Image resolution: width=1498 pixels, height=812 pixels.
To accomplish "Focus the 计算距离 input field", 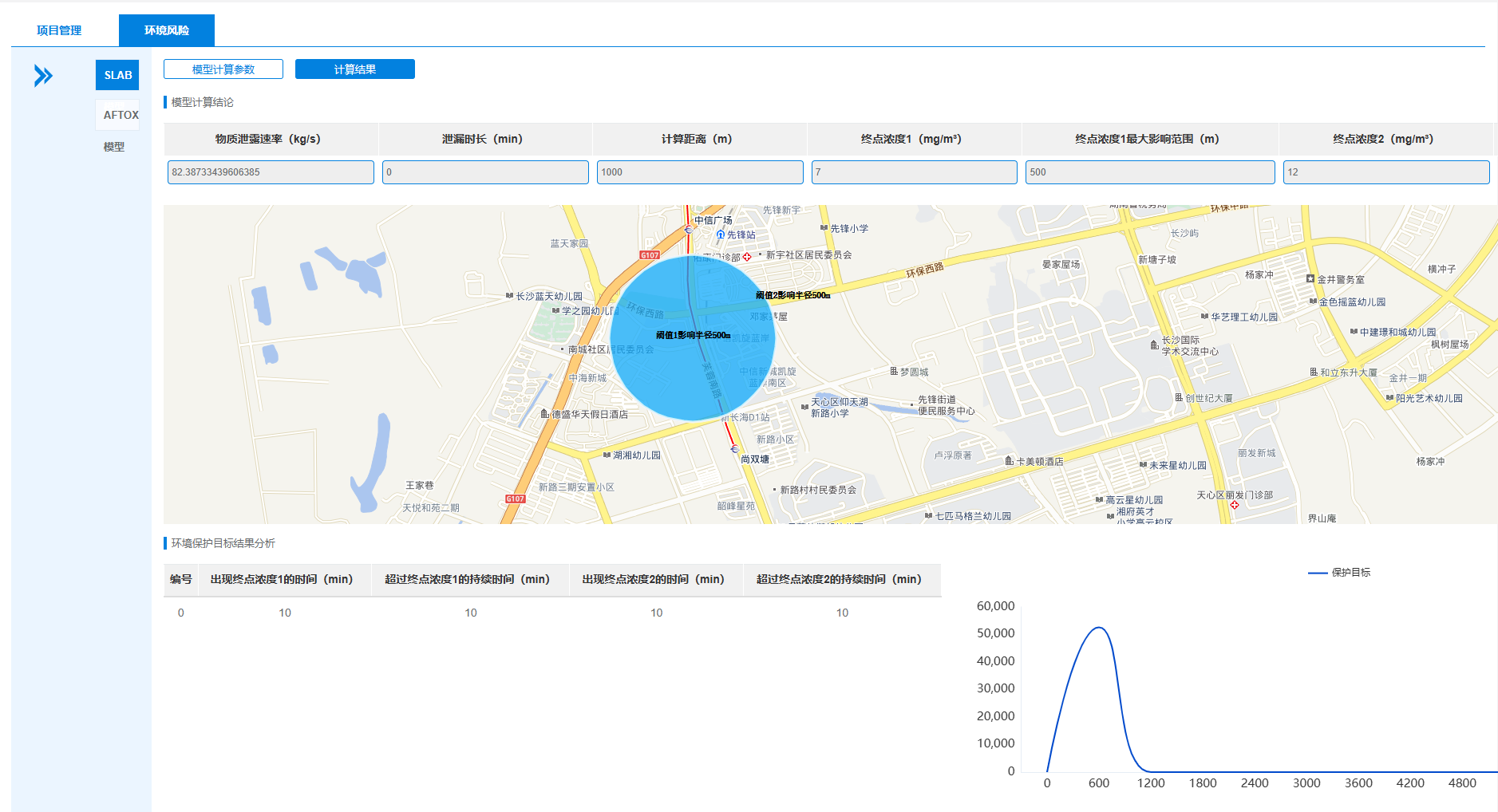I will pos(700,172).
